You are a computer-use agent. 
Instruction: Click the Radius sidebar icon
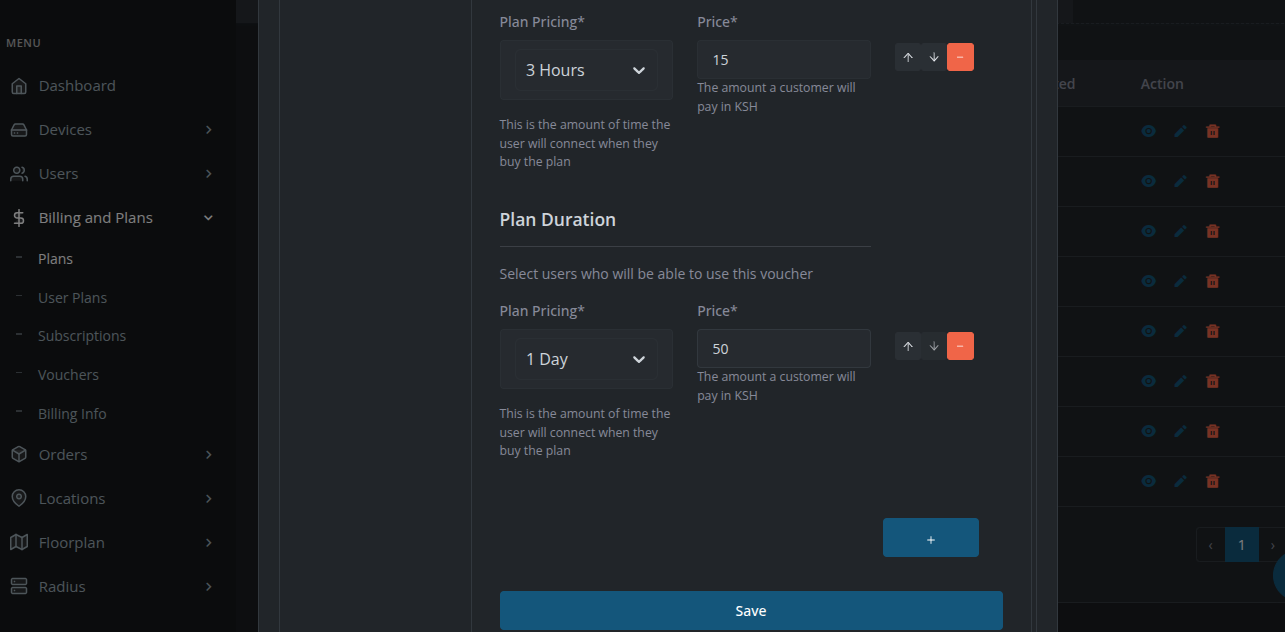(x=20, y=586)
